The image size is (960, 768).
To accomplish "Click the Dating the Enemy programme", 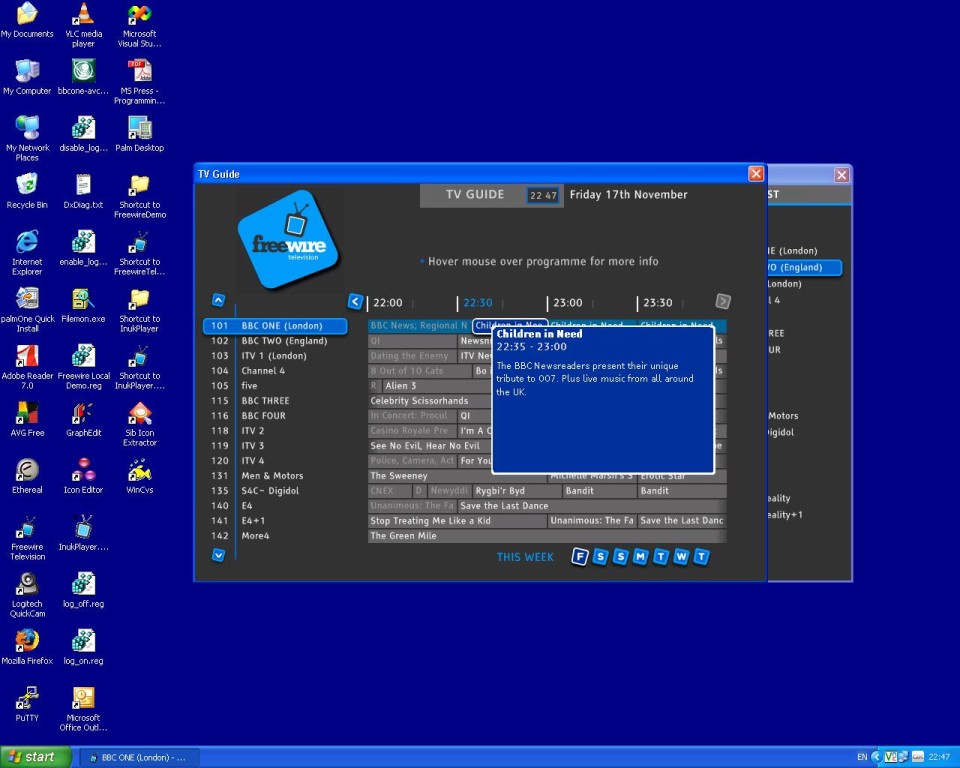I will click(x=412, y=355).
